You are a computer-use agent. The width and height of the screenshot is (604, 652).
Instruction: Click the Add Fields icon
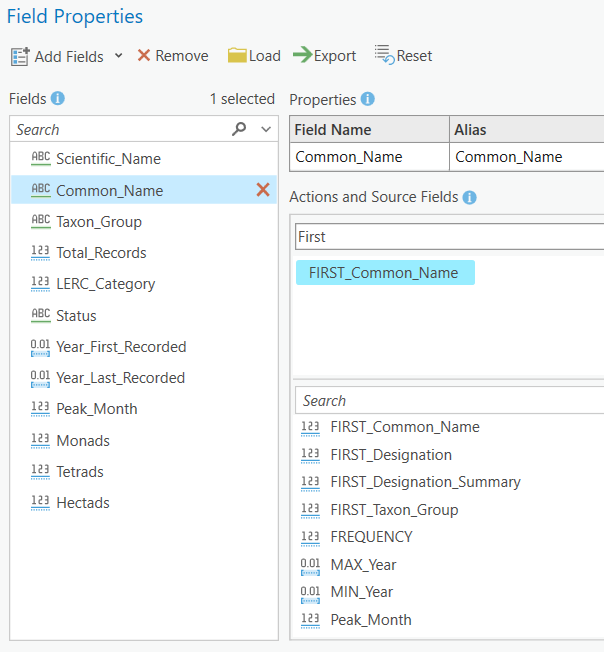coord(20,57)
